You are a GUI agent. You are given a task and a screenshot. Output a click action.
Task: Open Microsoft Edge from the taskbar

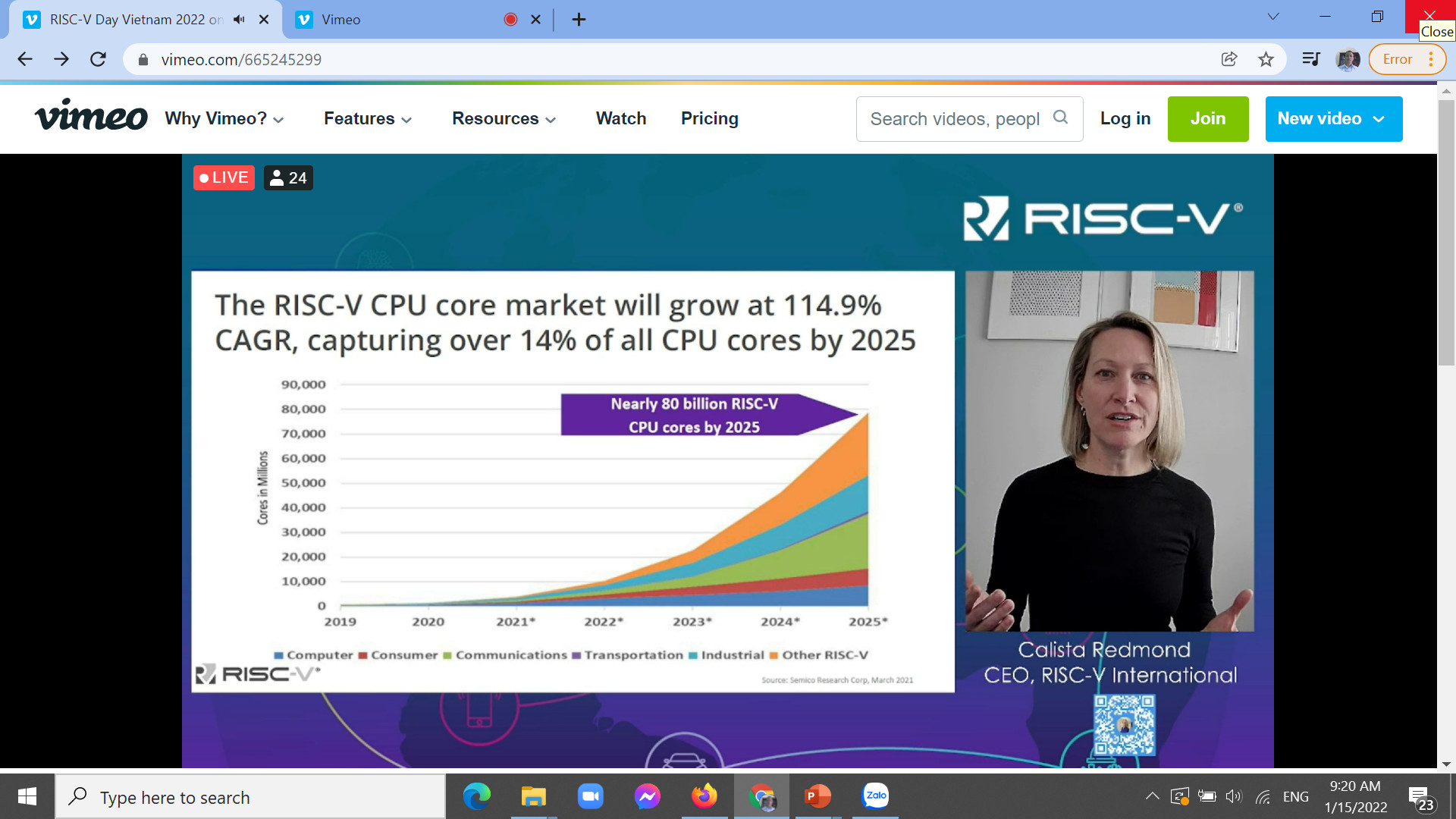[x=477, y=796]
